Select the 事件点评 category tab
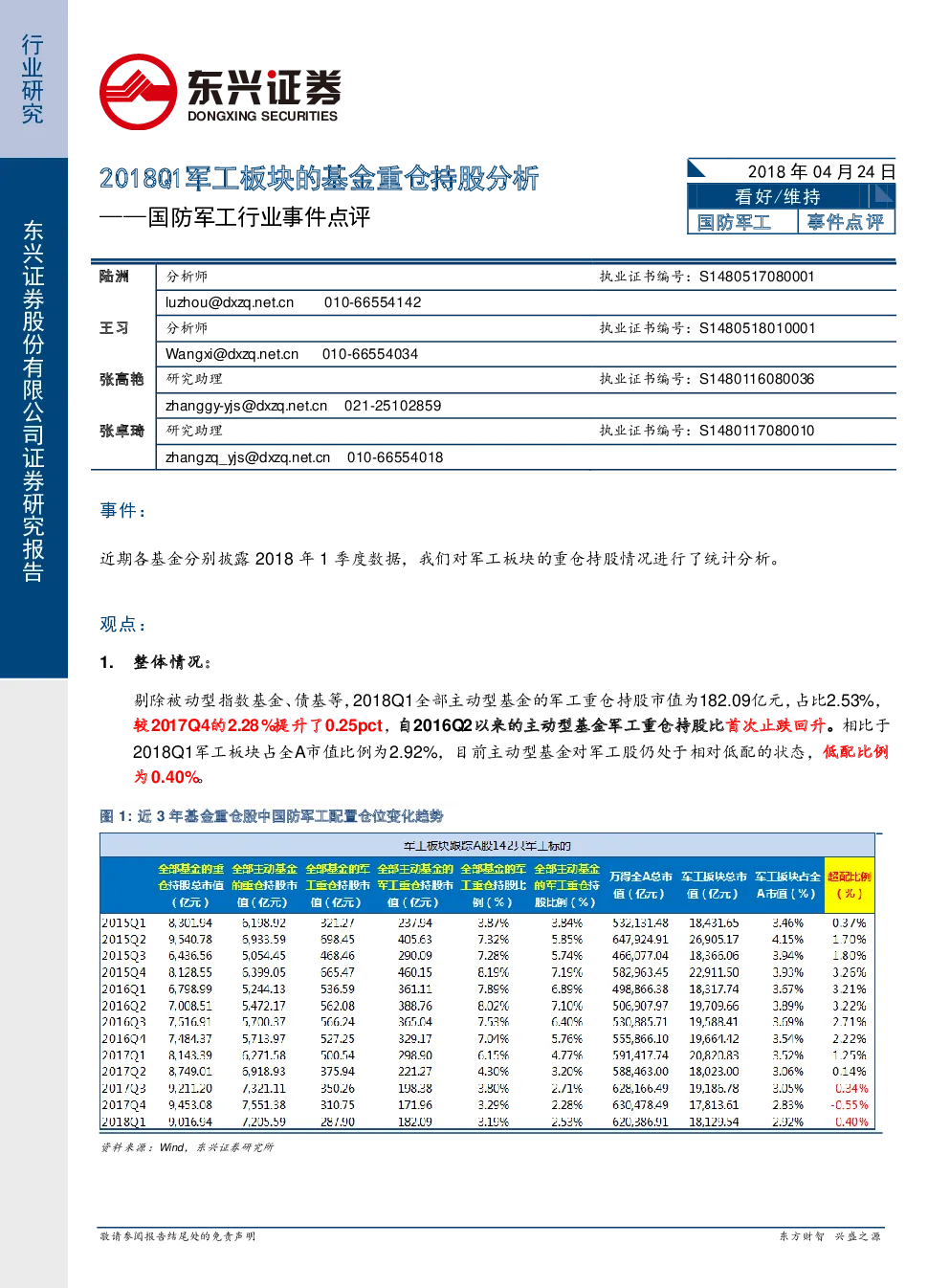Image resolution: width=950 pixels, height=1288 pixels. click(x=846, y=222)
